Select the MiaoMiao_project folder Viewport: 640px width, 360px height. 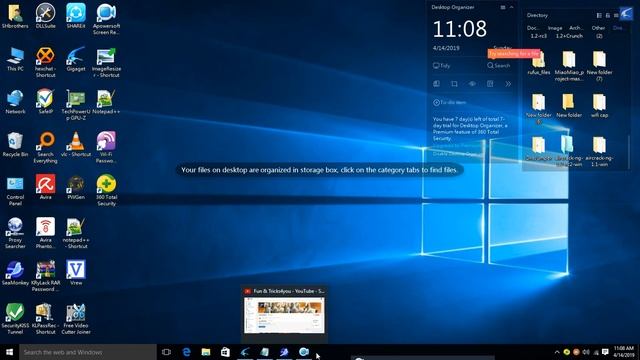569,65
